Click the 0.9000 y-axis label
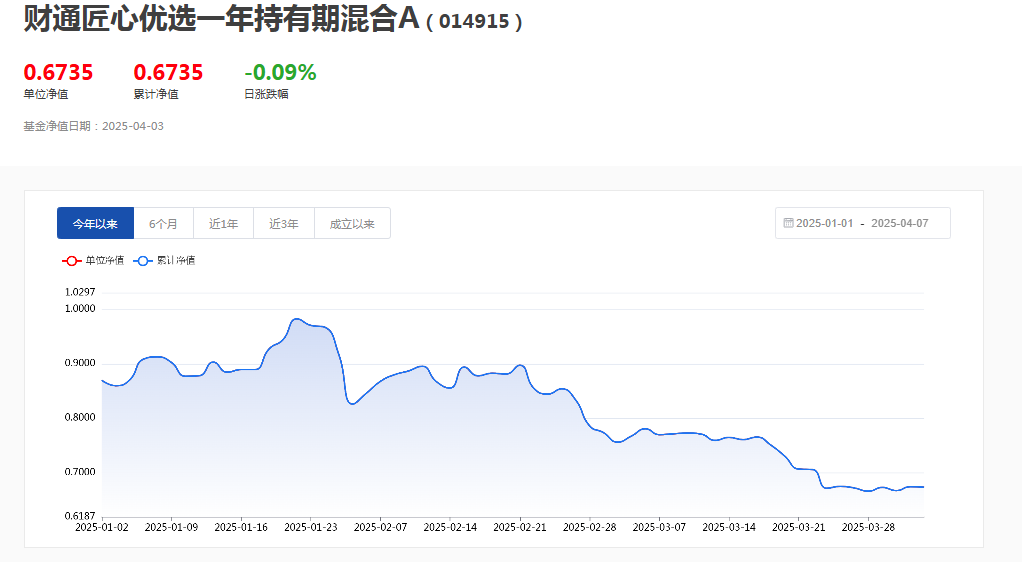The height and width of the screenshot is (562, 1022). tap(80, 363)
